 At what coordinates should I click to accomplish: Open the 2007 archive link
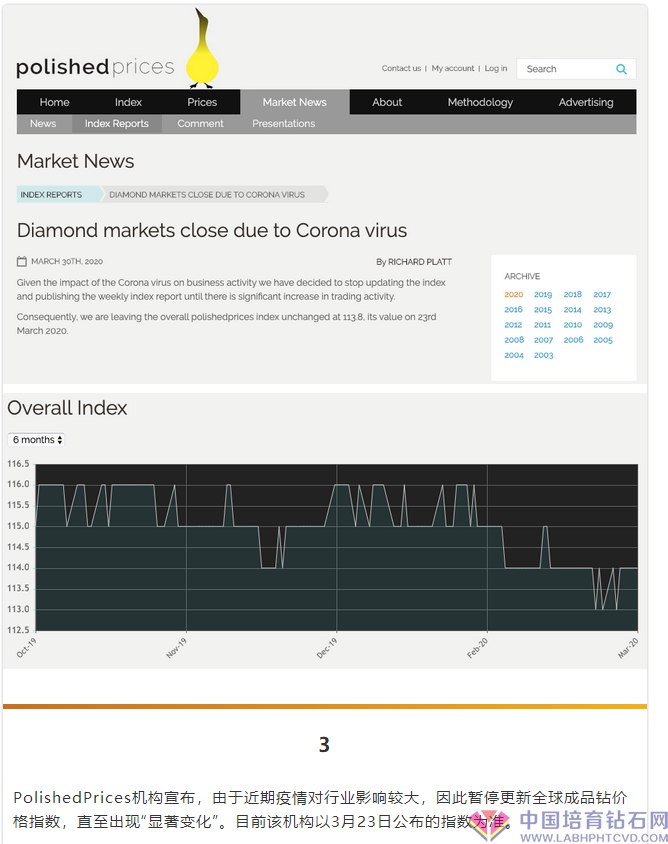pos(544,340)
